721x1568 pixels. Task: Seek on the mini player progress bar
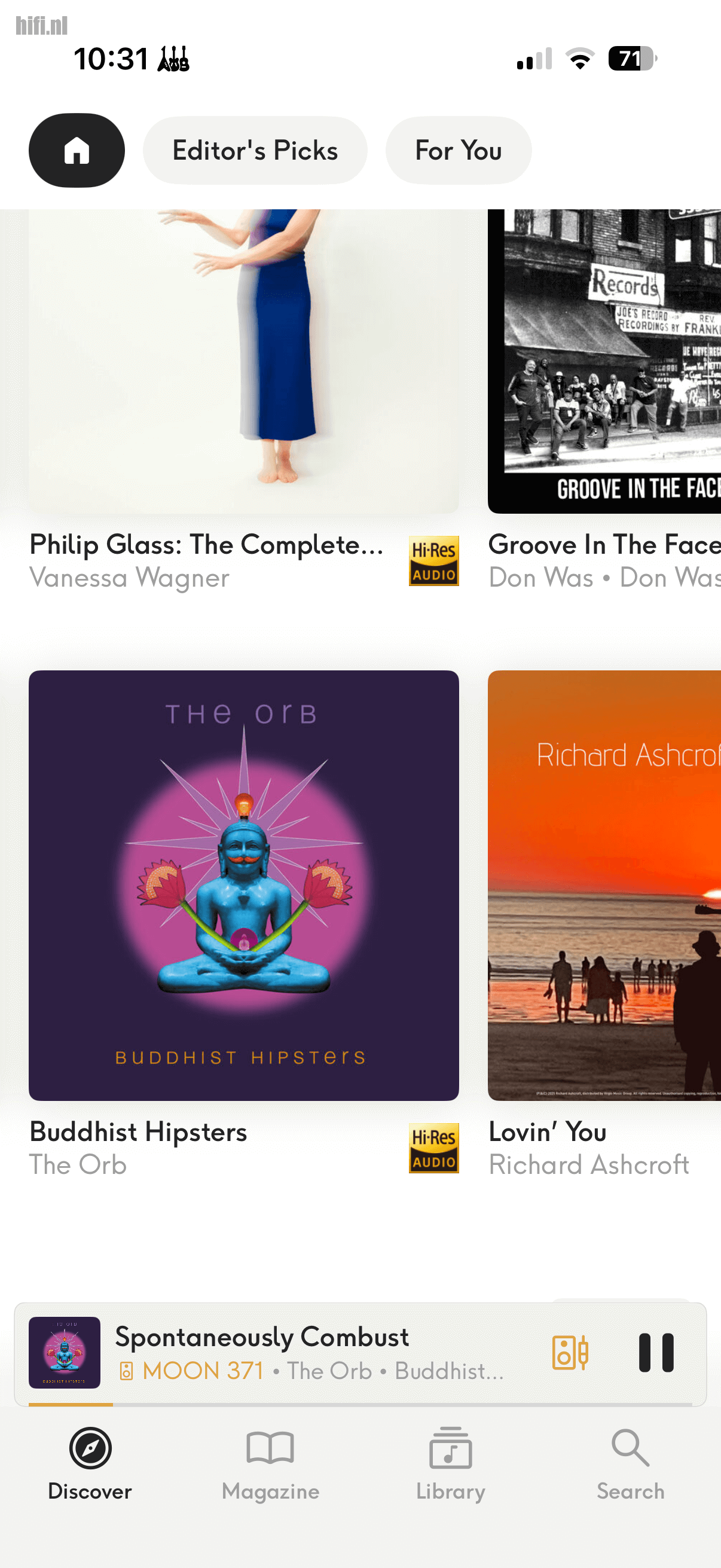360,1404
